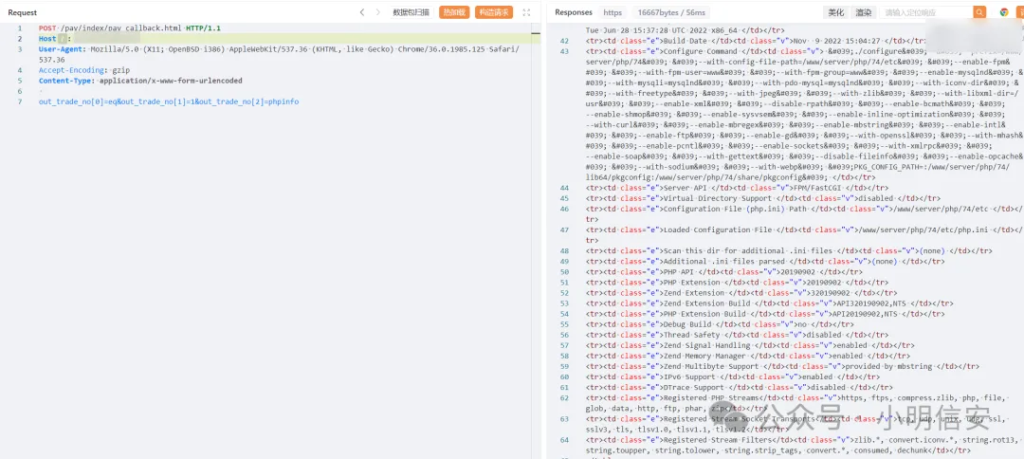Screen dimensions: 1024x459
Task: Place the cursor on the POST request line
Action: pos(129,29)
